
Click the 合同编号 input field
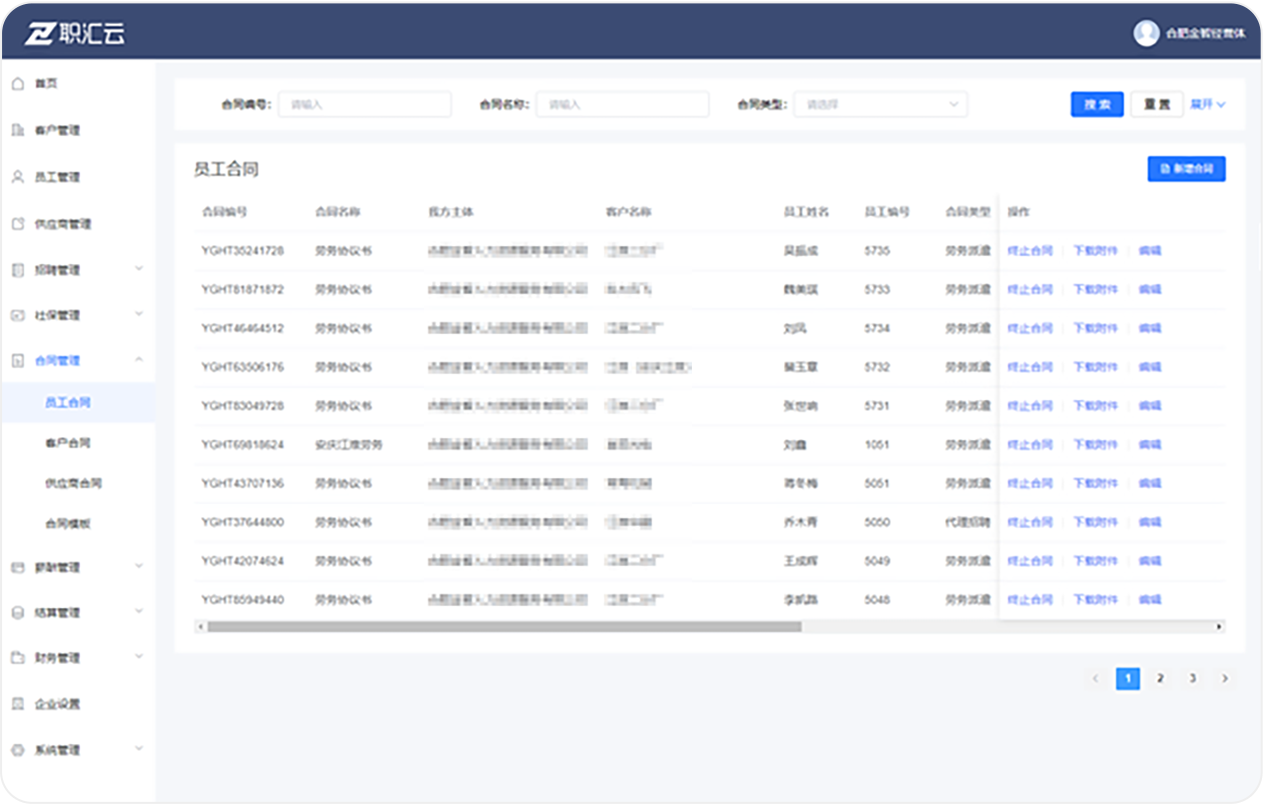pyautogui.click(x=364, y=104)
